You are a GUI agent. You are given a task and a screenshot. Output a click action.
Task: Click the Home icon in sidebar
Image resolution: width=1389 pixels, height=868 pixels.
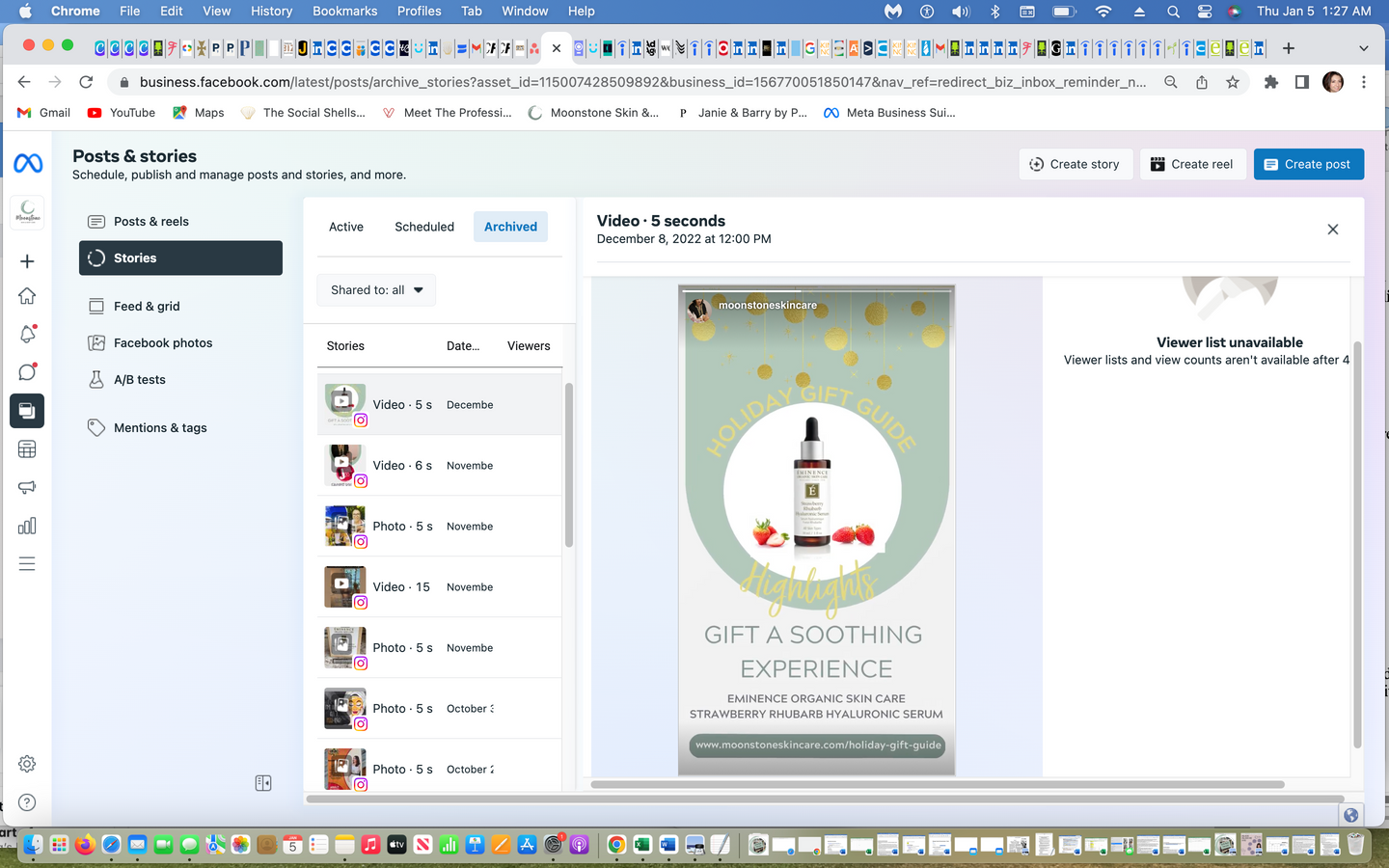pos(27,296)
